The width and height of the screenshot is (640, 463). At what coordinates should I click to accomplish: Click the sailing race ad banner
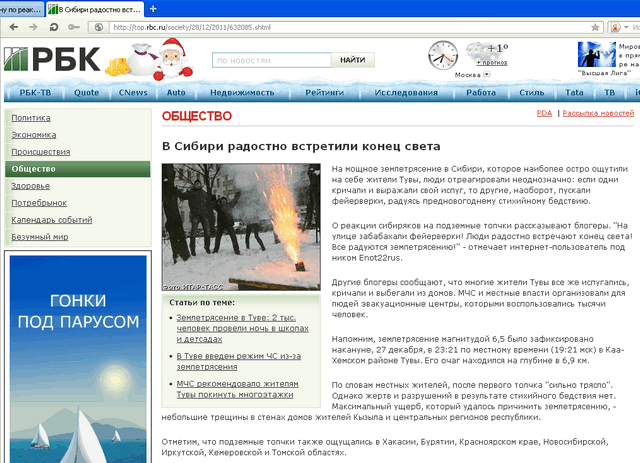click(x=78, y=358)
